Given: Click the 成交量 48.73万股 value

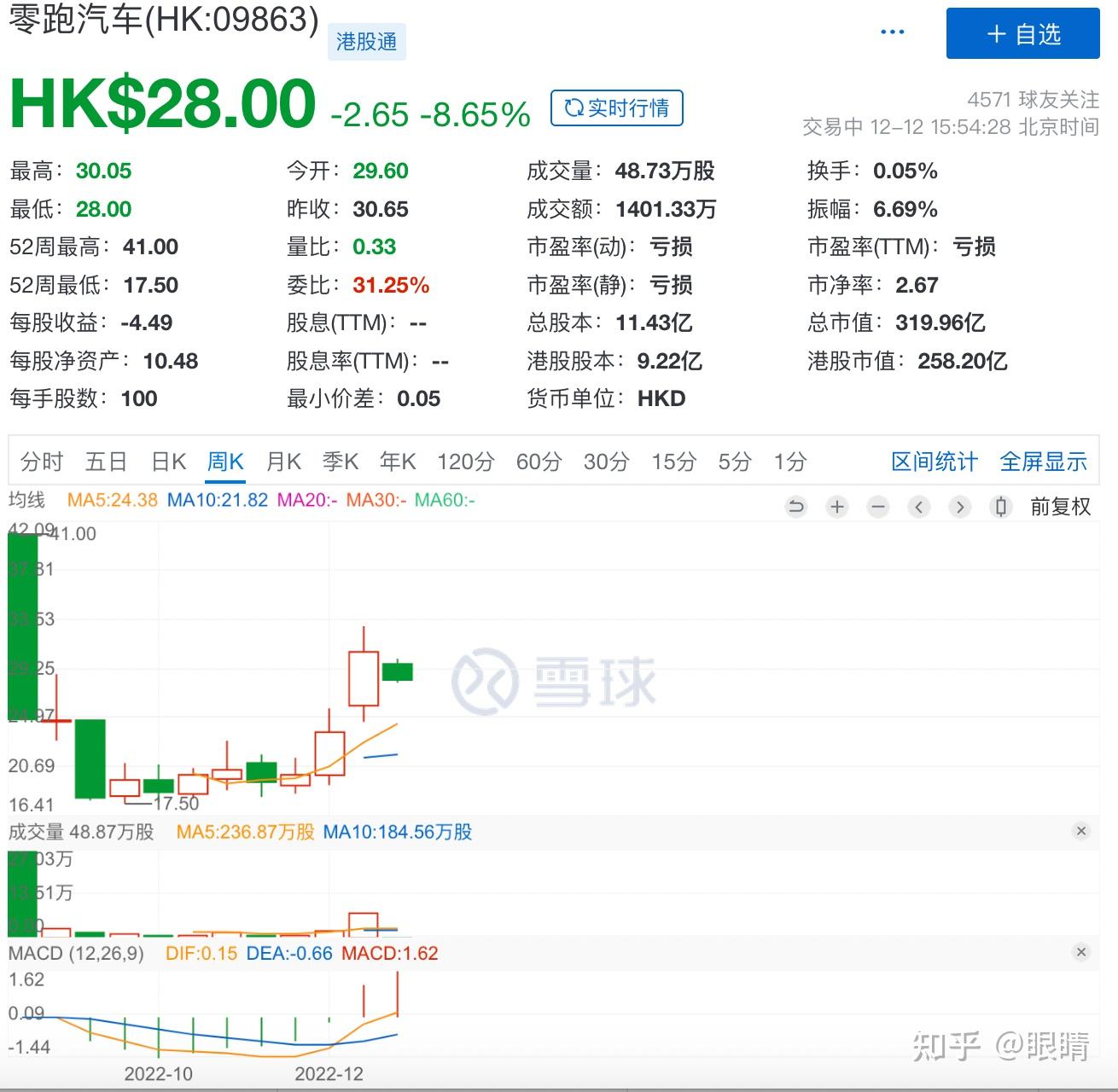Looking at the screenshot, I should click(x=665, y=171).
